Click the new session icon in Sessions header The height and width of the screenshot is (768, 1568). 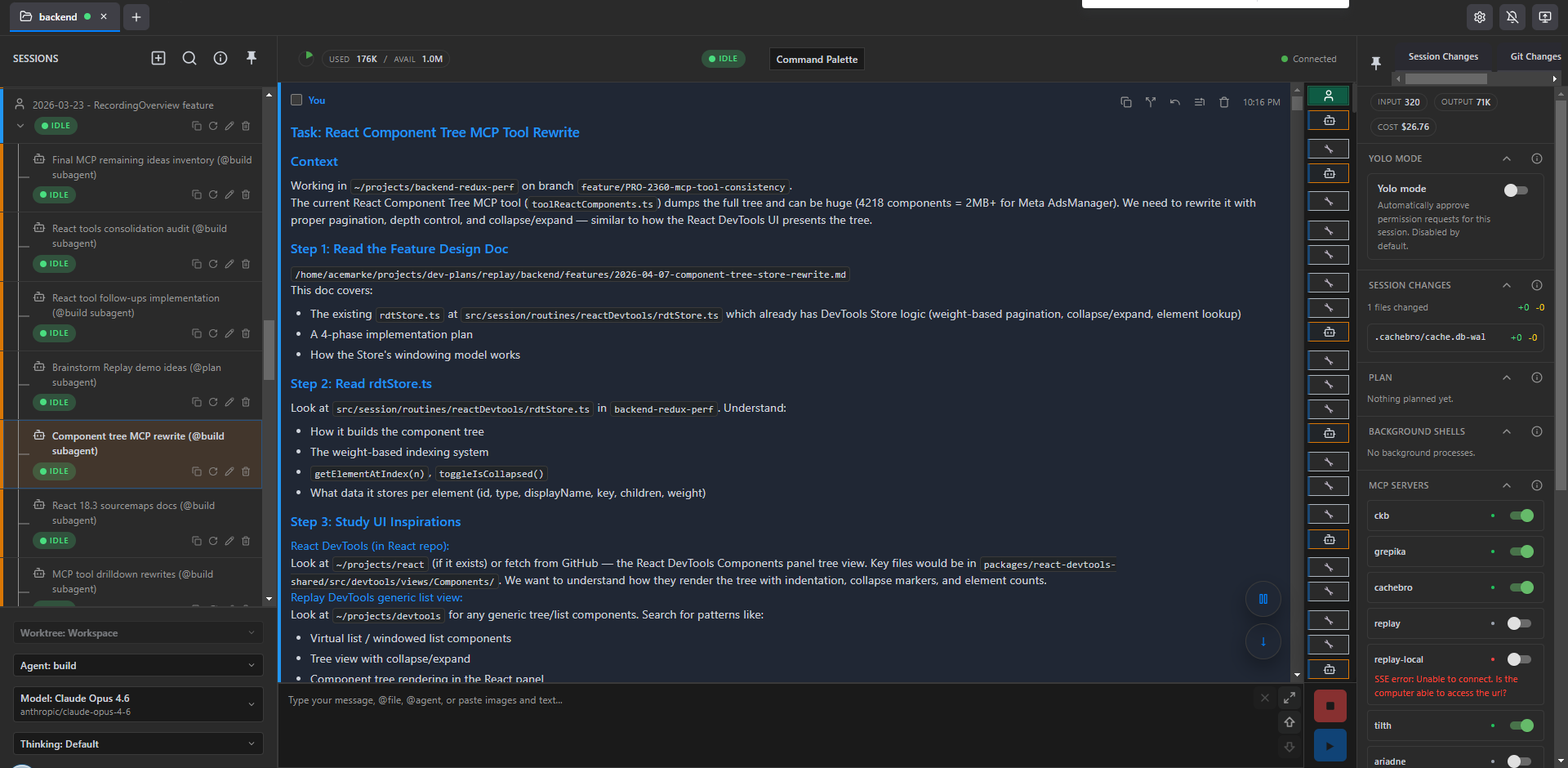pos(158,58)
